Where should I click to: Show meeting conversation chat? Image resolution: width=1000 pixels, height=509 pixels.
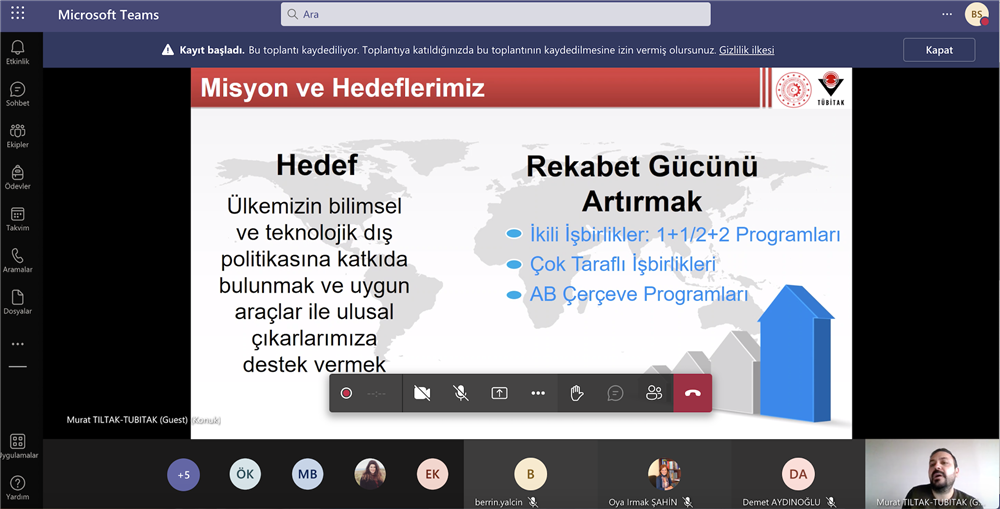pos(615,394)
